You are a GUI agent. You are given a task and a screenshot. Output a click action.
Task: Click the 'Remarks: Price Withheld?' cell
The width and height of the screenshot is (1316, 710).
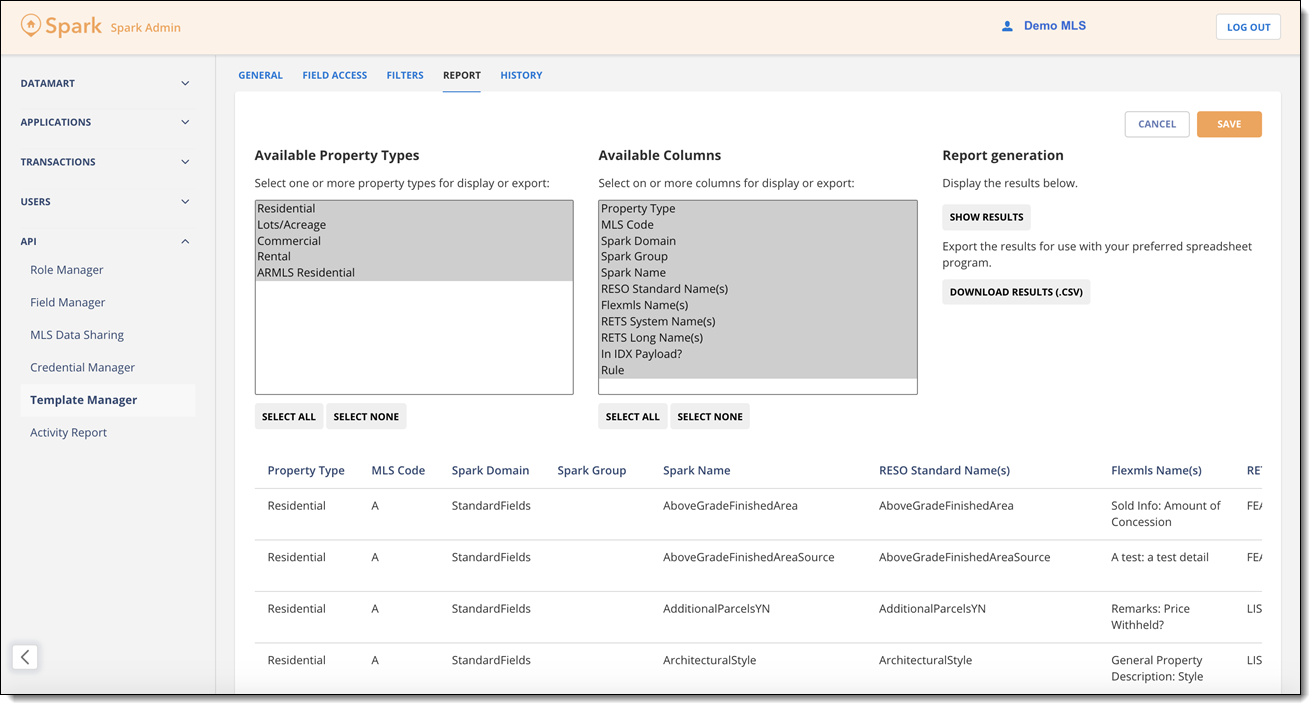pyautogui.click(x=1150, y=617)
